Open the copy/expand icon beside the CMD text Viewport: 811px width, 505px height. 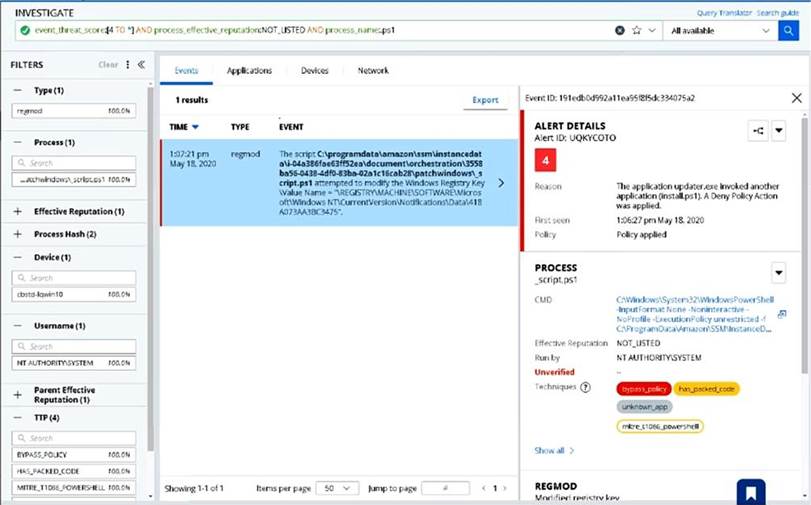click(781, 314)
